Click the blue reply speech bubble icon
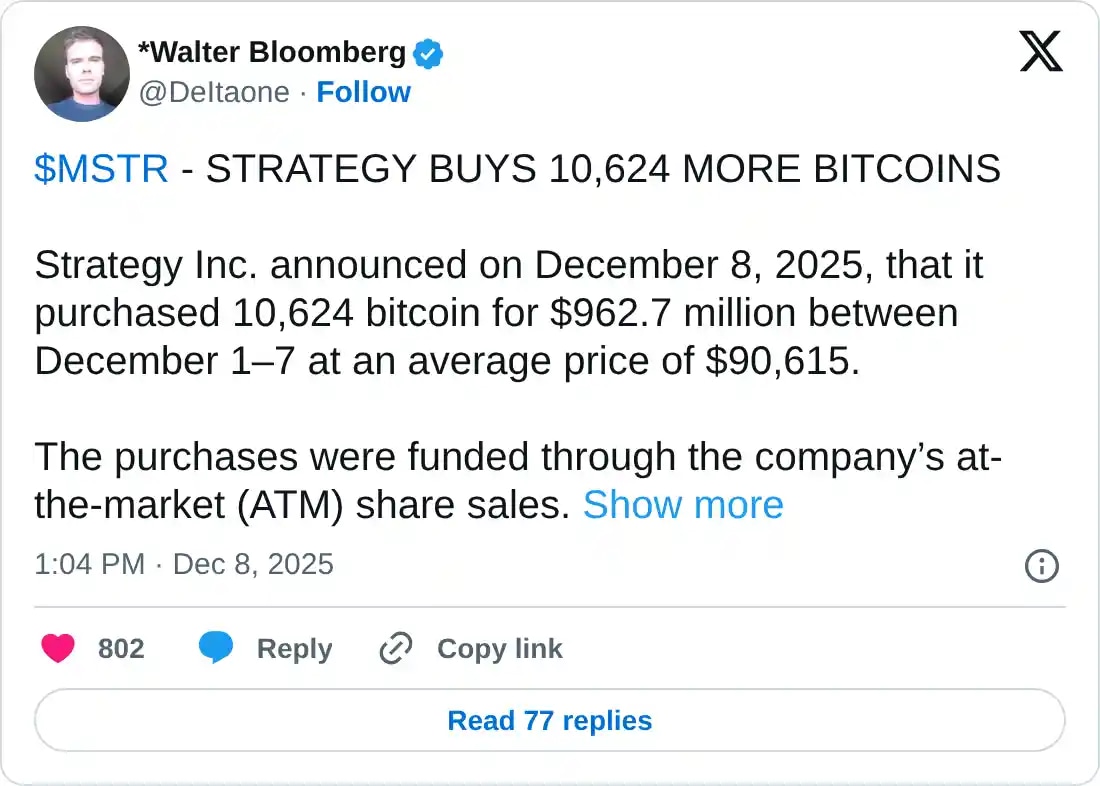 (216, 648)
